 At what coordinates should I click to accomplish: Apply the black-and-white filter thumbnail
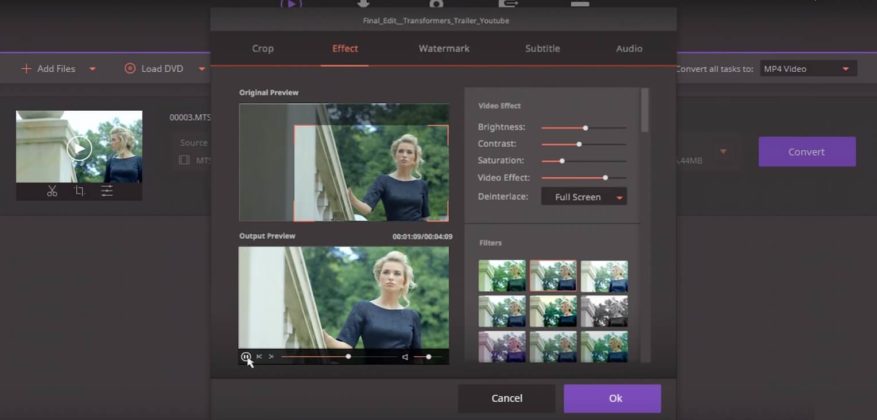tap(604, 312)
